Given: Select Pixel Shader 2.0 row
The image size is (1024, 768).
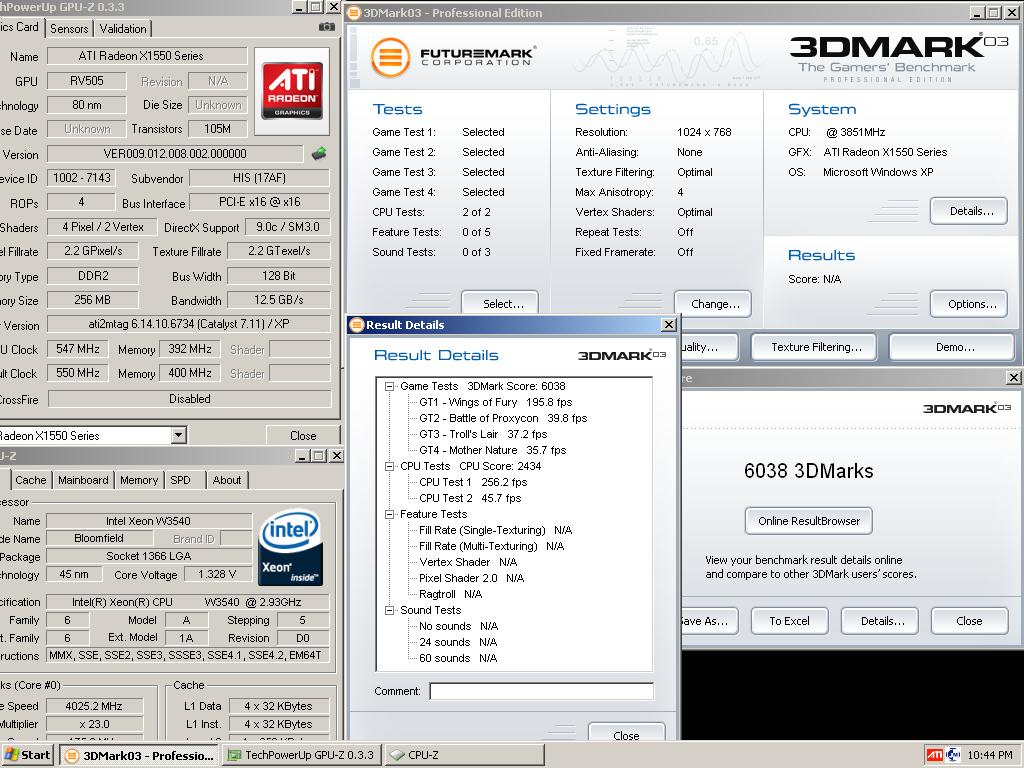Looking at the screenshot, I should point(472,578).
